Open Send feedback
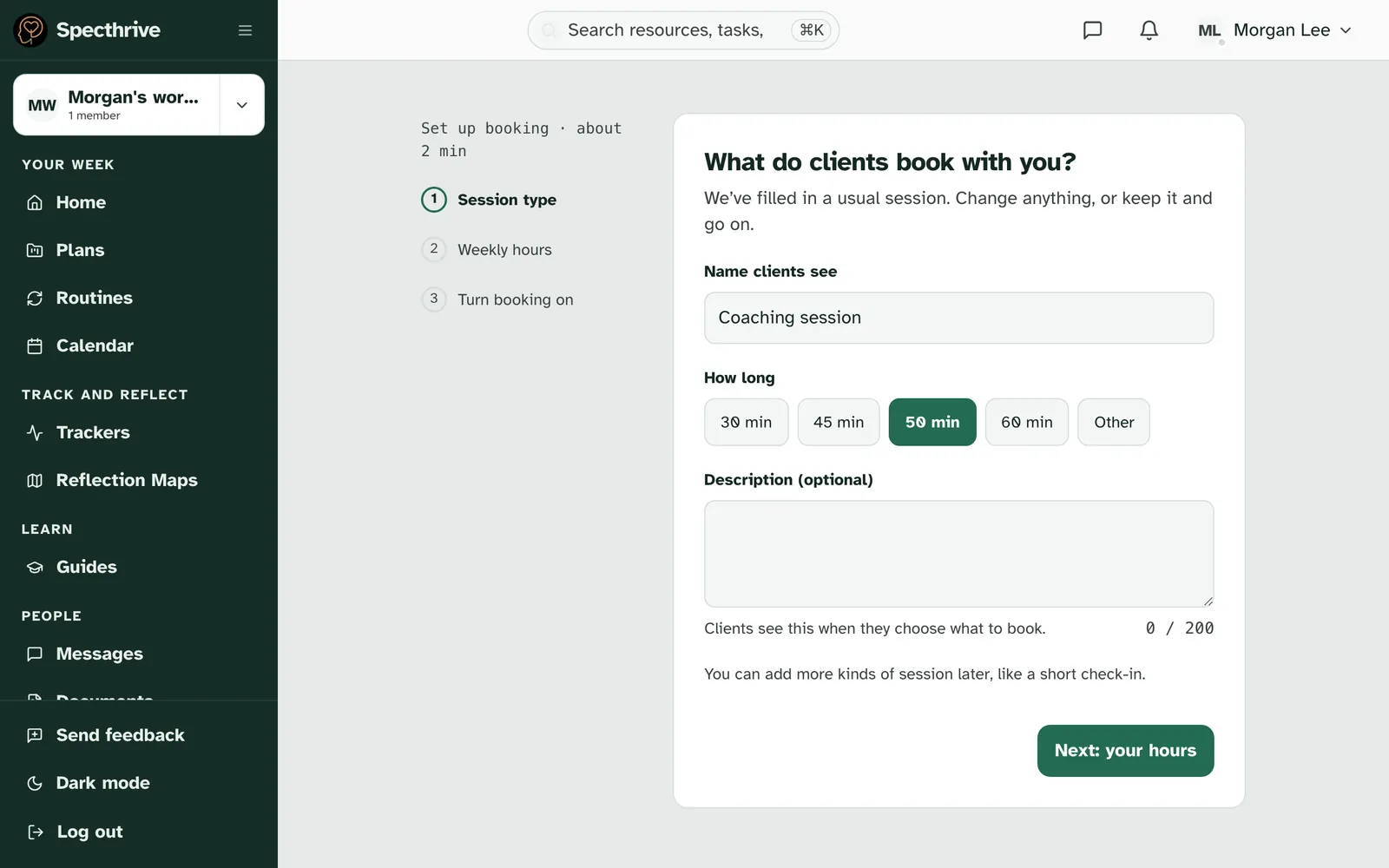This screenshot has width=1389, height=868. (x=139, y=735)
